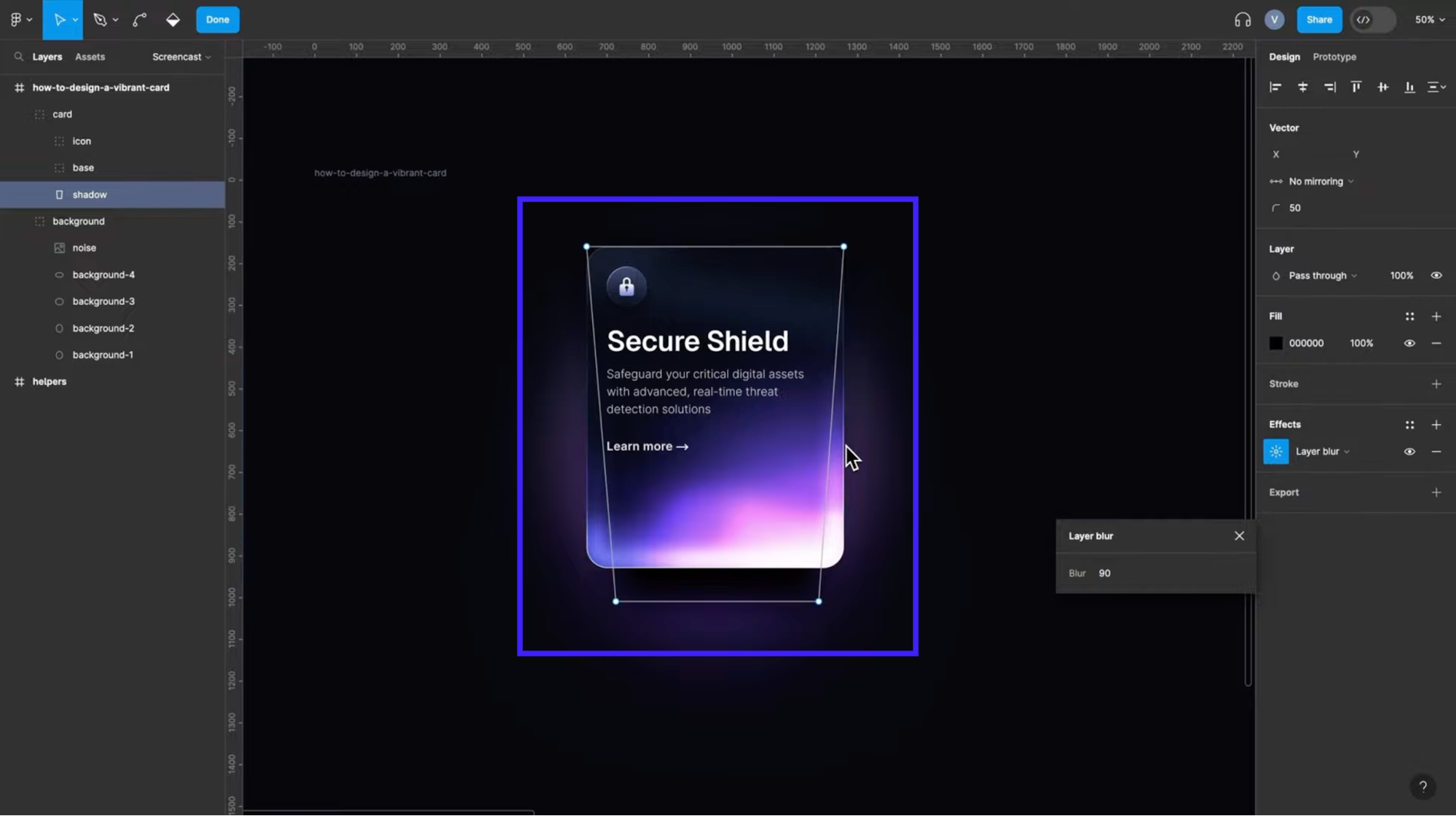Open the 50% zoom dropdown
This screenshot has height=816, width=1456.
pos(1429,20)
